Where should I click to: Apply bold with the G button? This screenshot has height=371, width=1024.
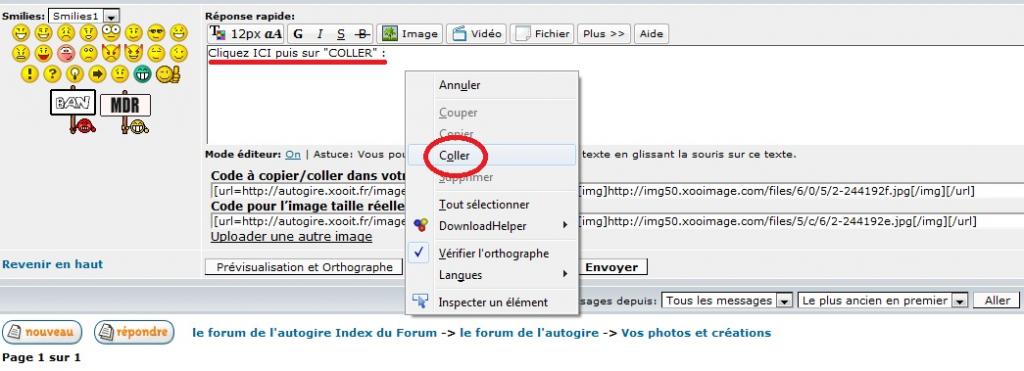(x=298, y=34)
